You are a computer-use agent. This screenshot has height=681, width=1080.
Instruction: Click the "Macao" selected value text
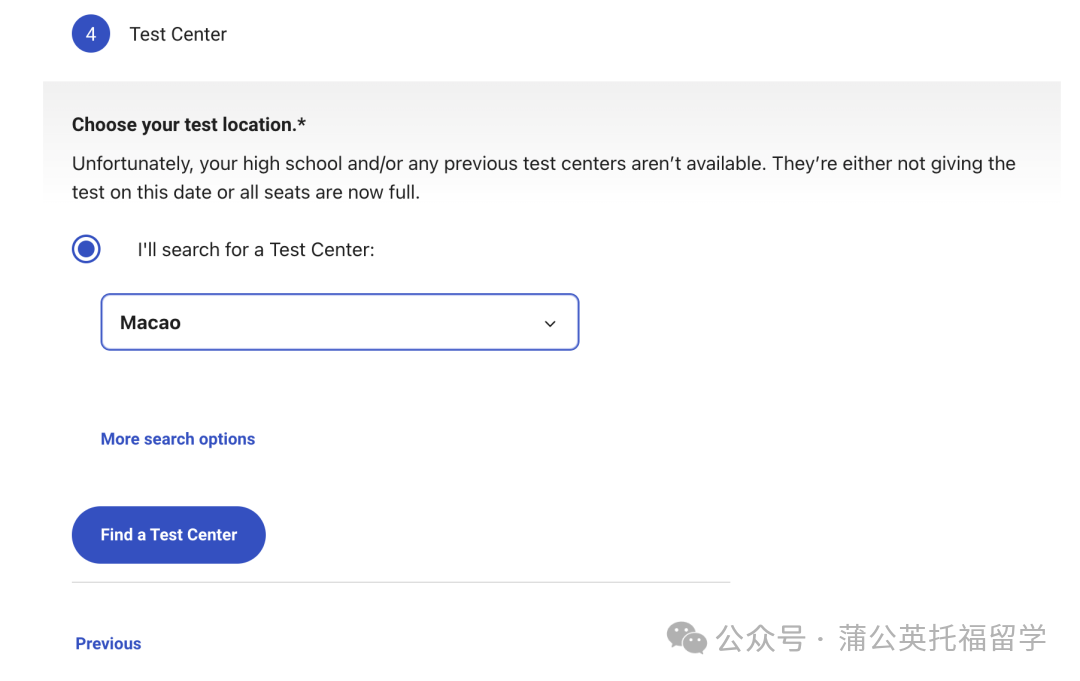click(x=150, y=323)
